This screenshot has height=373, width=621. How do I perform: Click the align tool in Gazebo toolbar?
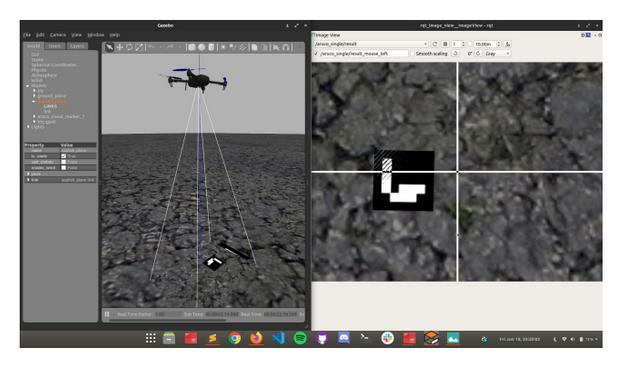[276, 48]
